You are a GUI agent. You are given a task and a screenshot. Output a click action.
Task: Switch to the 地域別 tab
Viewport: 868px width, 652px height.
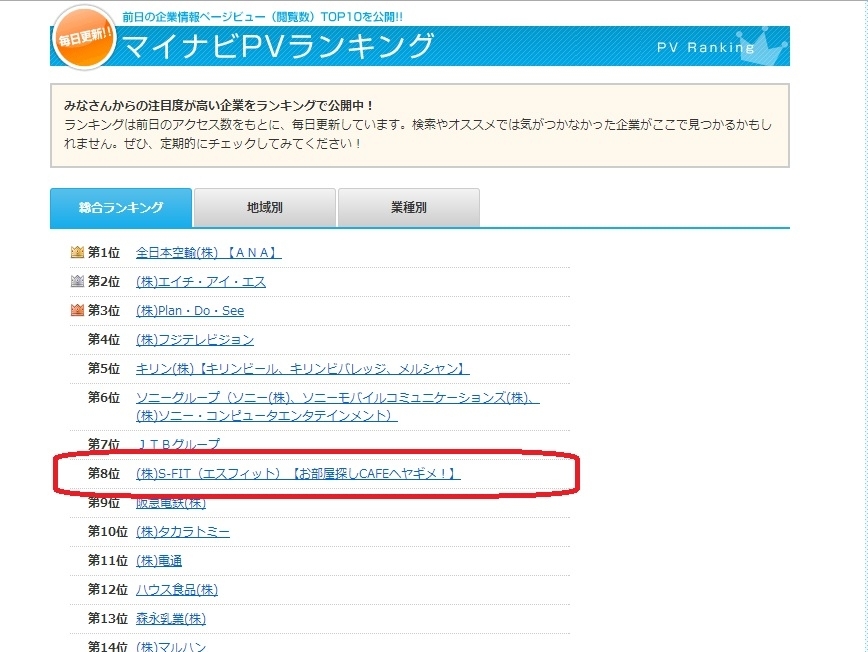265,208
